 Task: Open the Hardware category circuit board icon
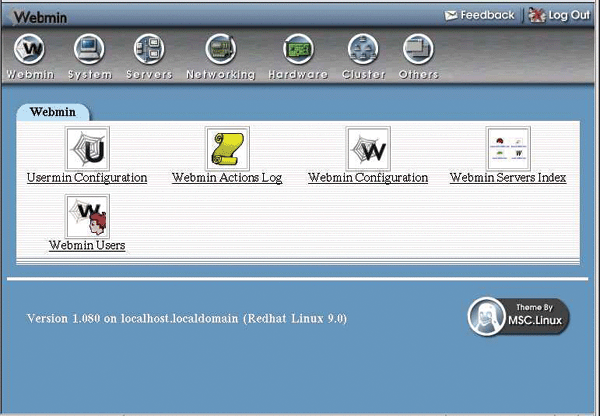[x=298, y=49]
